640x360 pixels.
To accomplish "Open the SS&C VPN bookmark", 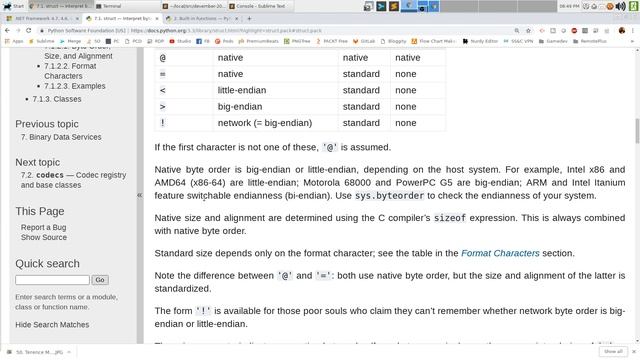I will [518, 41].
